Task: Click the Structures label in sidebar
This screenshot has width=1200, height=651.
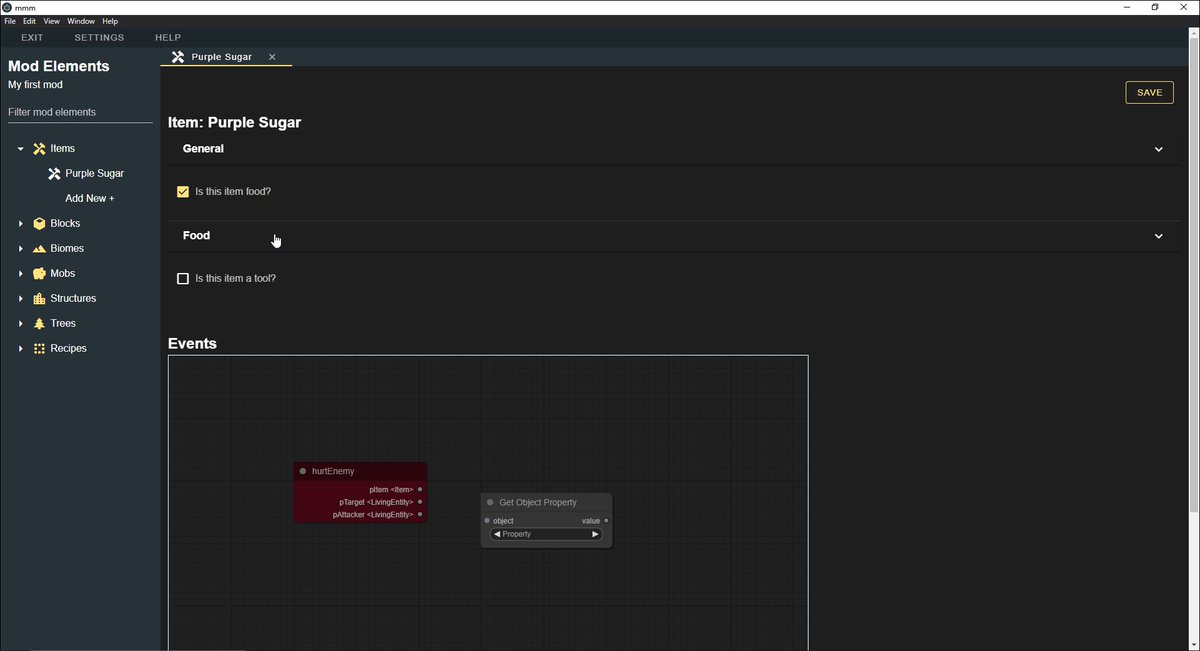Action: click(73, 299)
